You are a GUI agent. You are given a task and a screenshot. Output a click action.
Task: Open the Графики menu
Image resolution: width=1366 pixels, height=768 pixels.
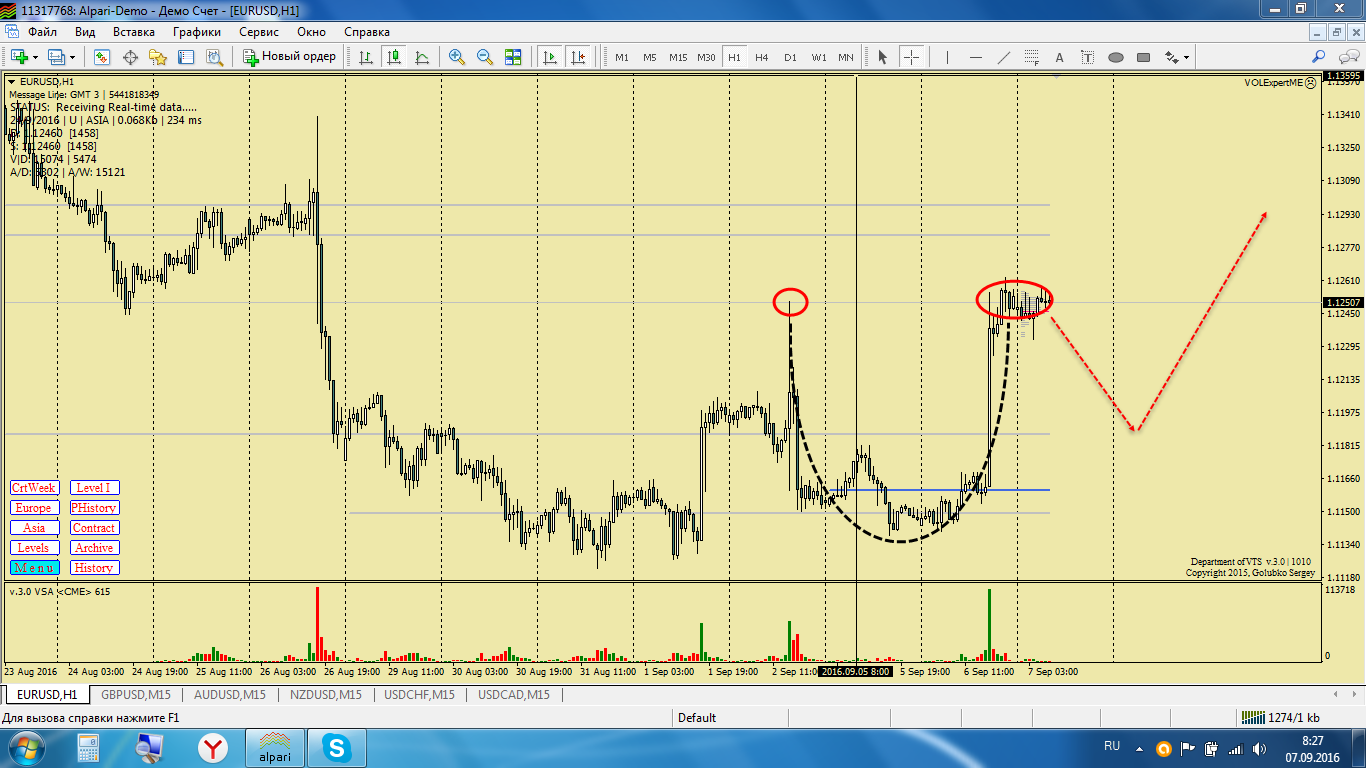coord(197,31)
